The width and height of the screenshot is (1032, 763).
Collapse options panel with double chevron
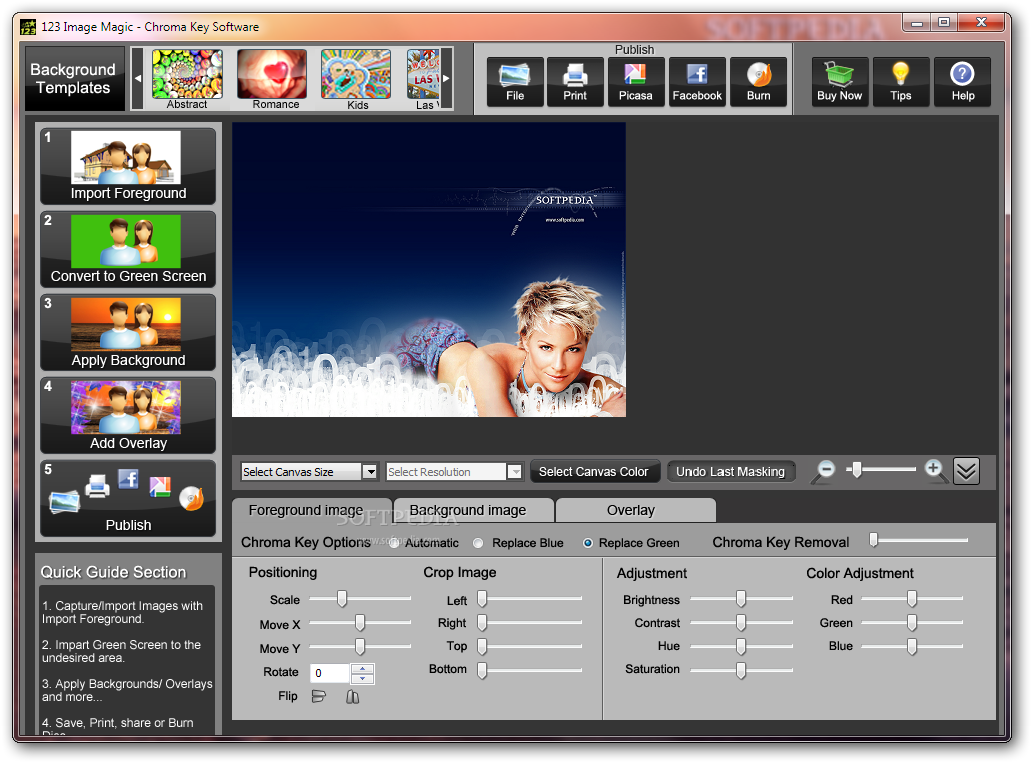(x=966, y=471)
